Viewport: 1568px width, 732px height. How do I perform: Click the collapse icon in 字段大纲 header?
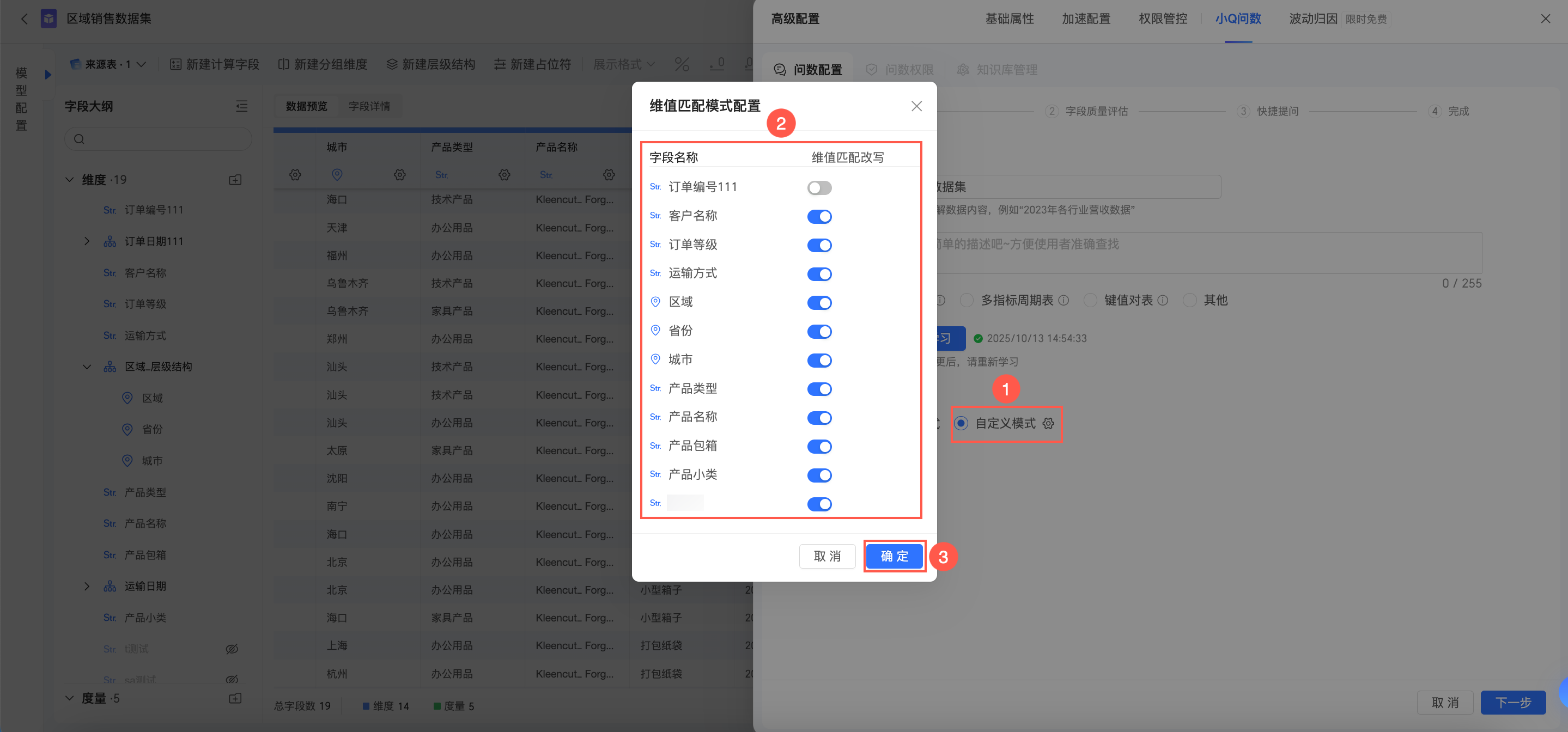coord(242,107)
